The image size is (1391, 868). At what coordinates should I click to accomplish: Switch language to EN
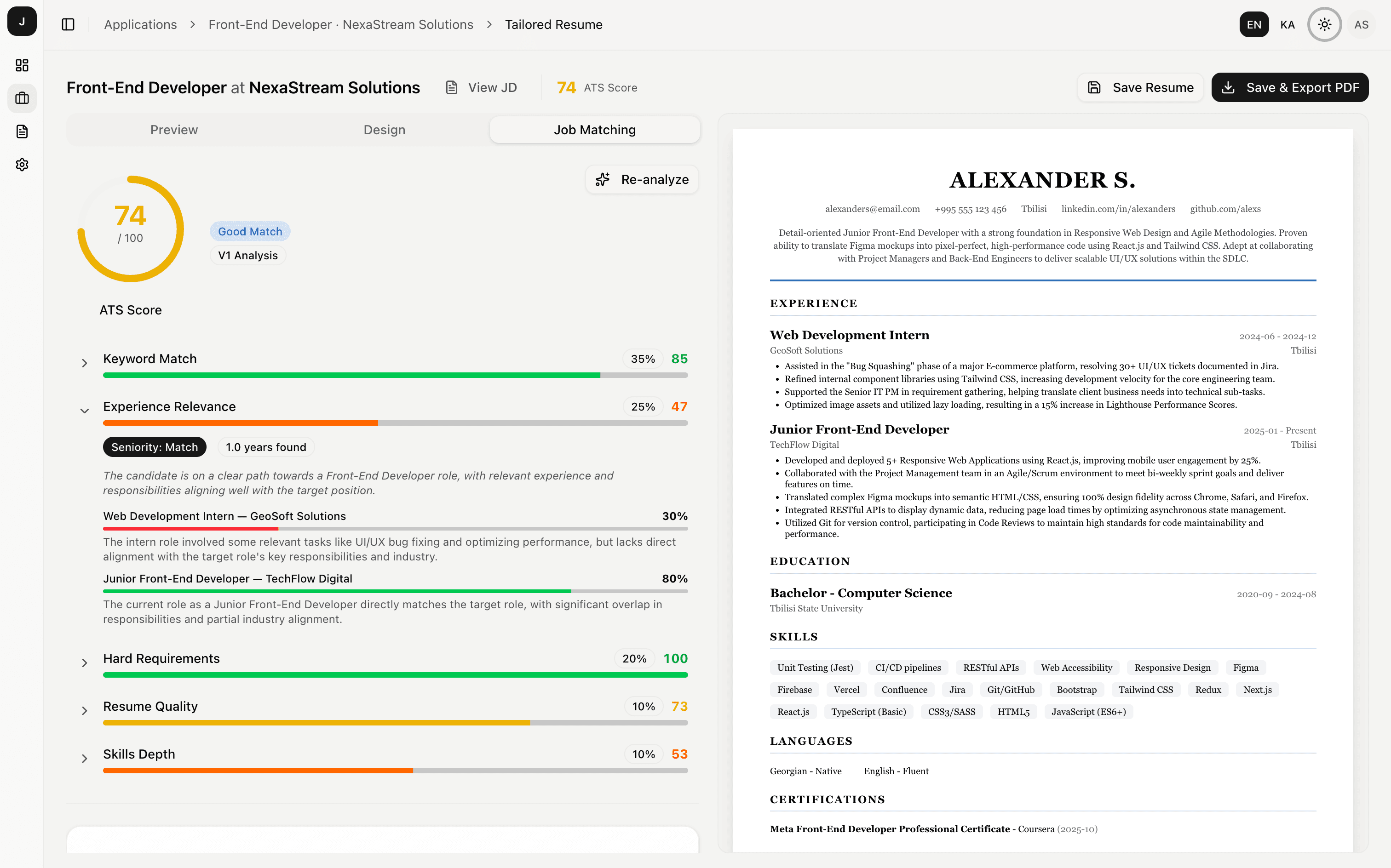[x=1254, y=24]
